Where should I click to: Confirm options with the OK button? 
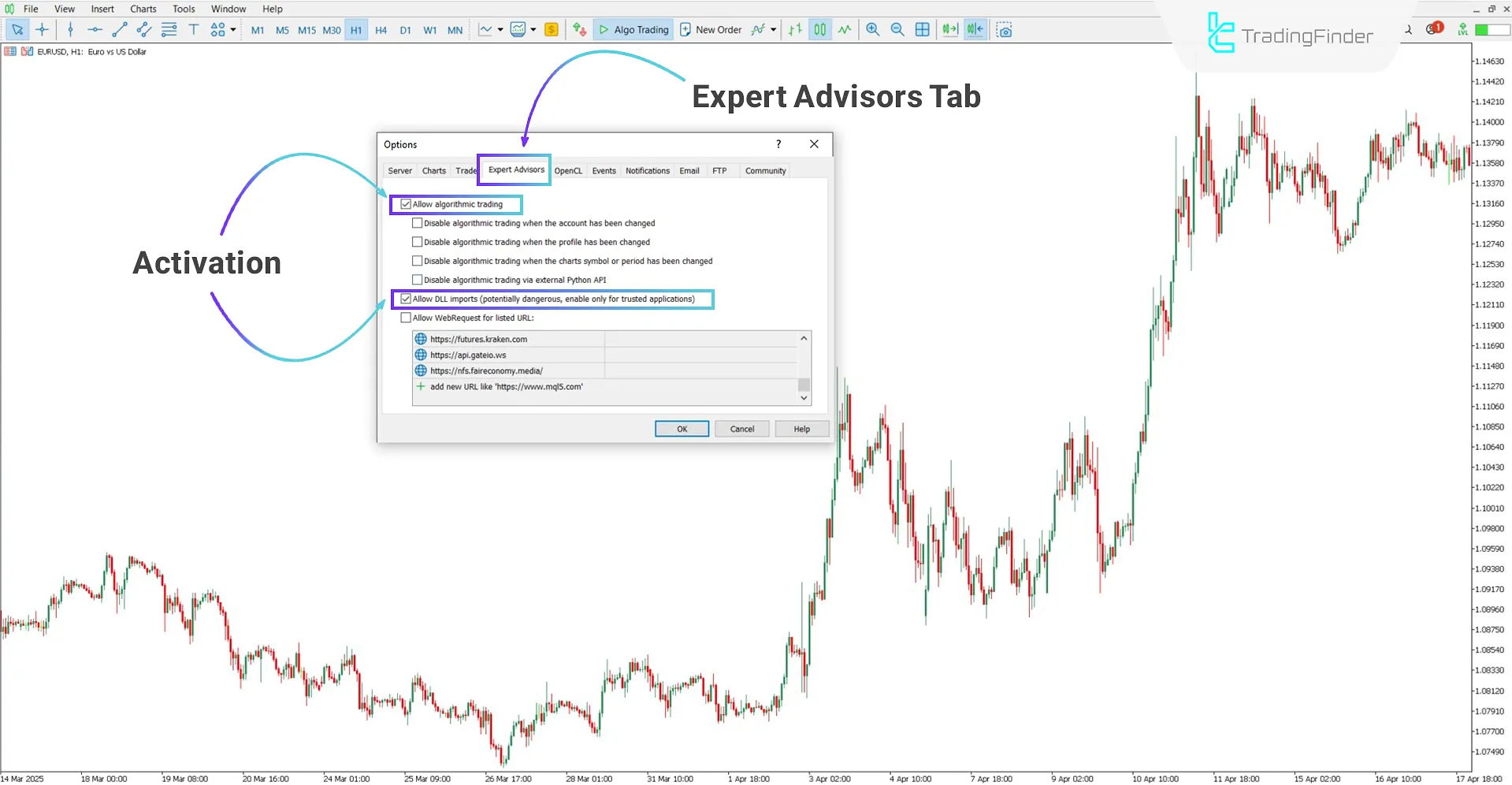click(681, 428)
